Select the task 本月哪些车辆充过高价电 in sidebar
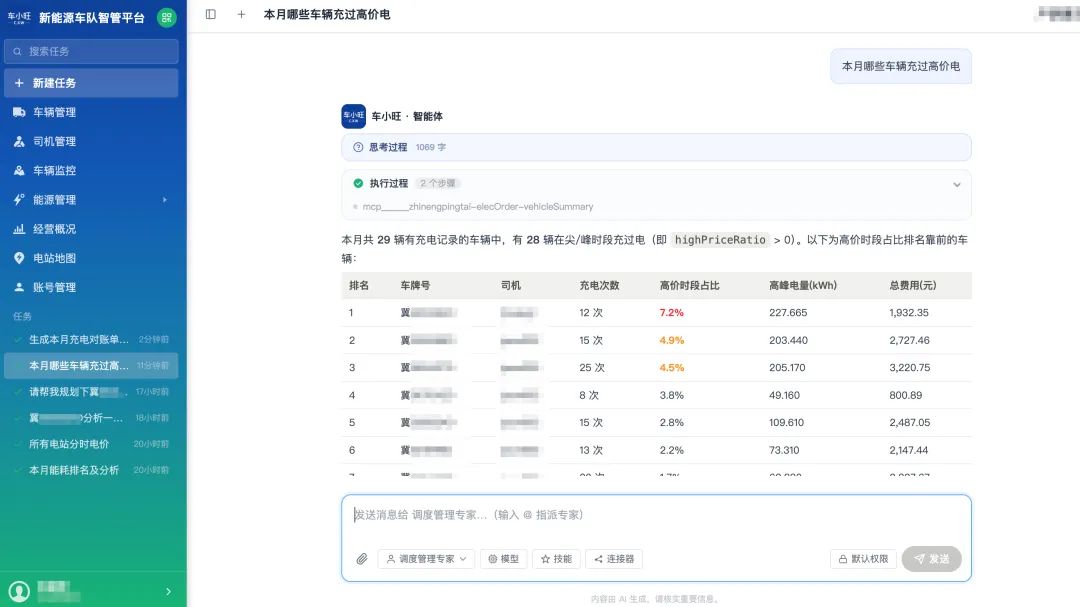The image size is (1080, 607). 91,365
